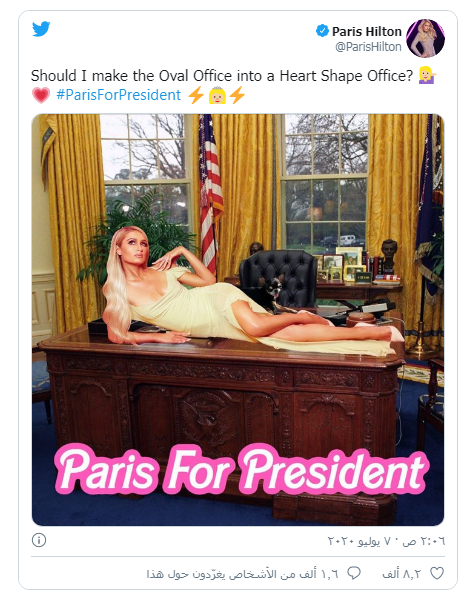Image resolution: width=474 pixels, height=598 pixels.
Task: Visit the @ParisHilton handle link
Action: click(x=368, y=47)
